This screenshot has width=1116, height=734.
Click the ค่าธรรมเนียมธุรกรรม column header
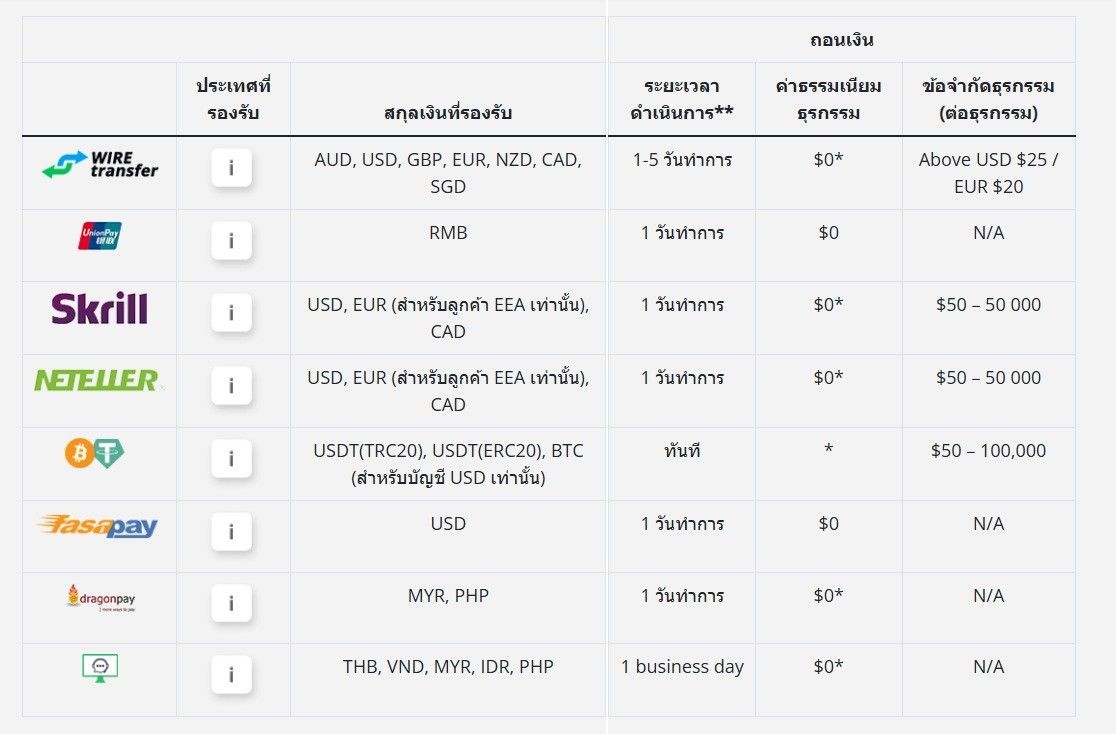click(828, 99)
